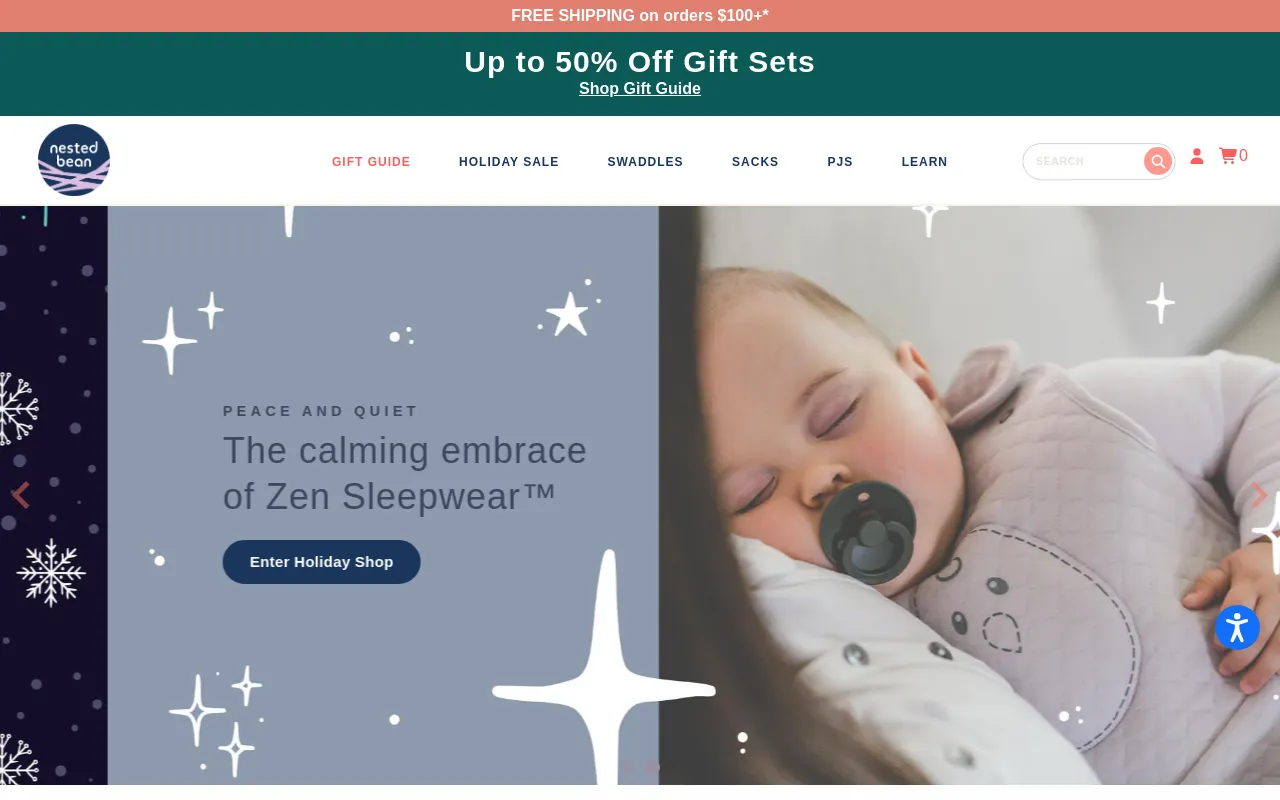Screen dimensions: 1280x800
Task: Click the search magnifier icon
Action: point(1158,161)
